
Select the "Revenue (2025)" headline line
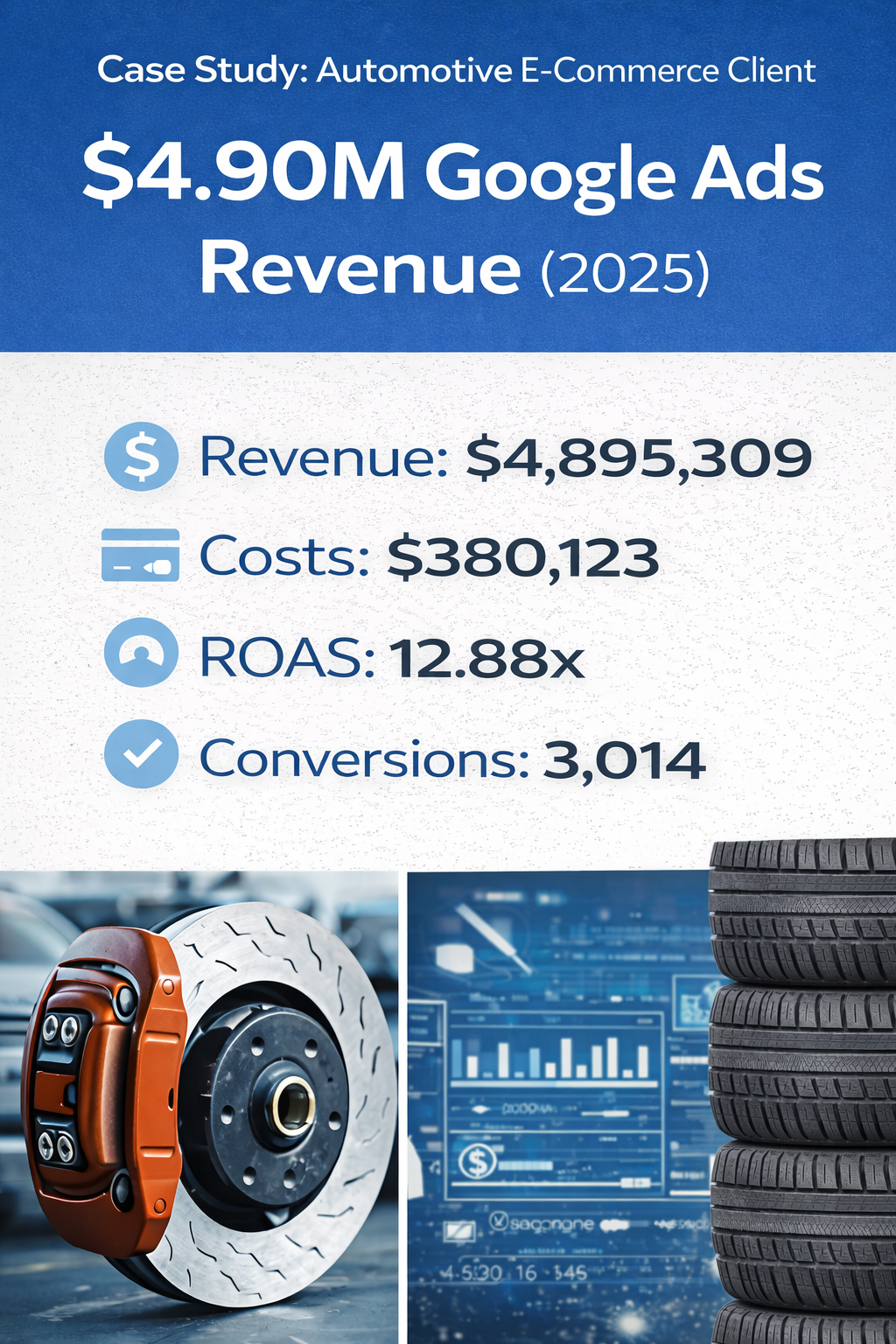coord(453,269)
